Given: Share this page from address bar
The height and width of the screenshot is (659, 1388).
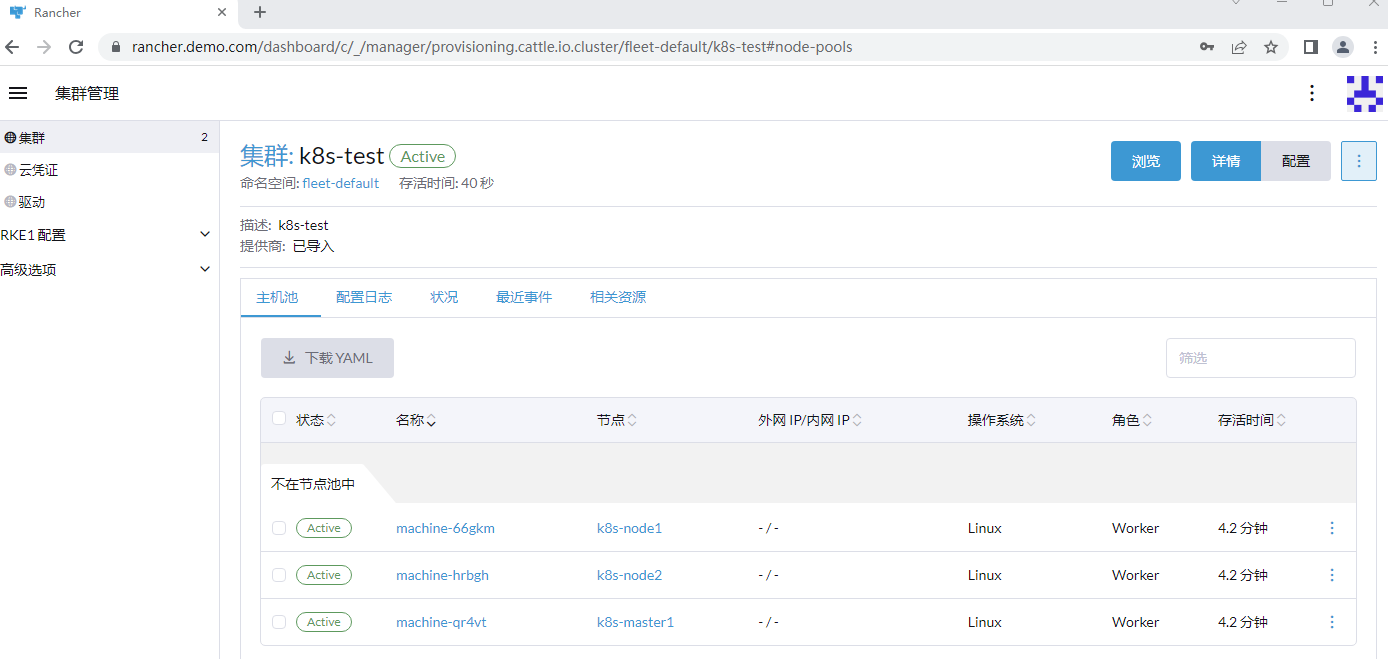Looking at the screenshot, I should click(1239, 47).
